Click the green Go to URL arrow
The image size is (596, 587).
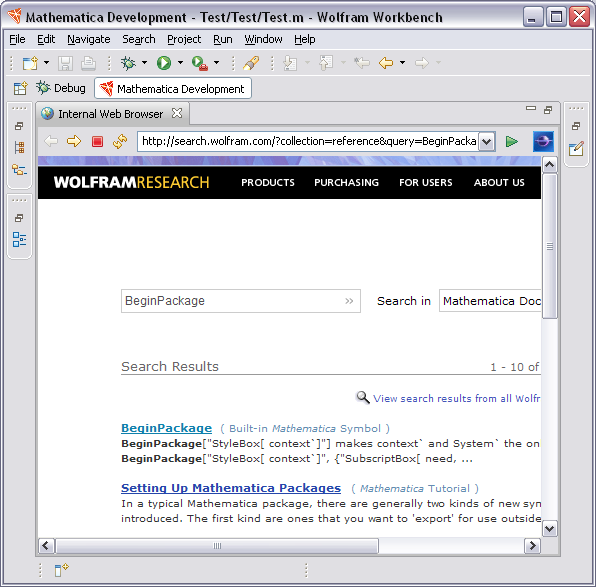coord(512,141)
